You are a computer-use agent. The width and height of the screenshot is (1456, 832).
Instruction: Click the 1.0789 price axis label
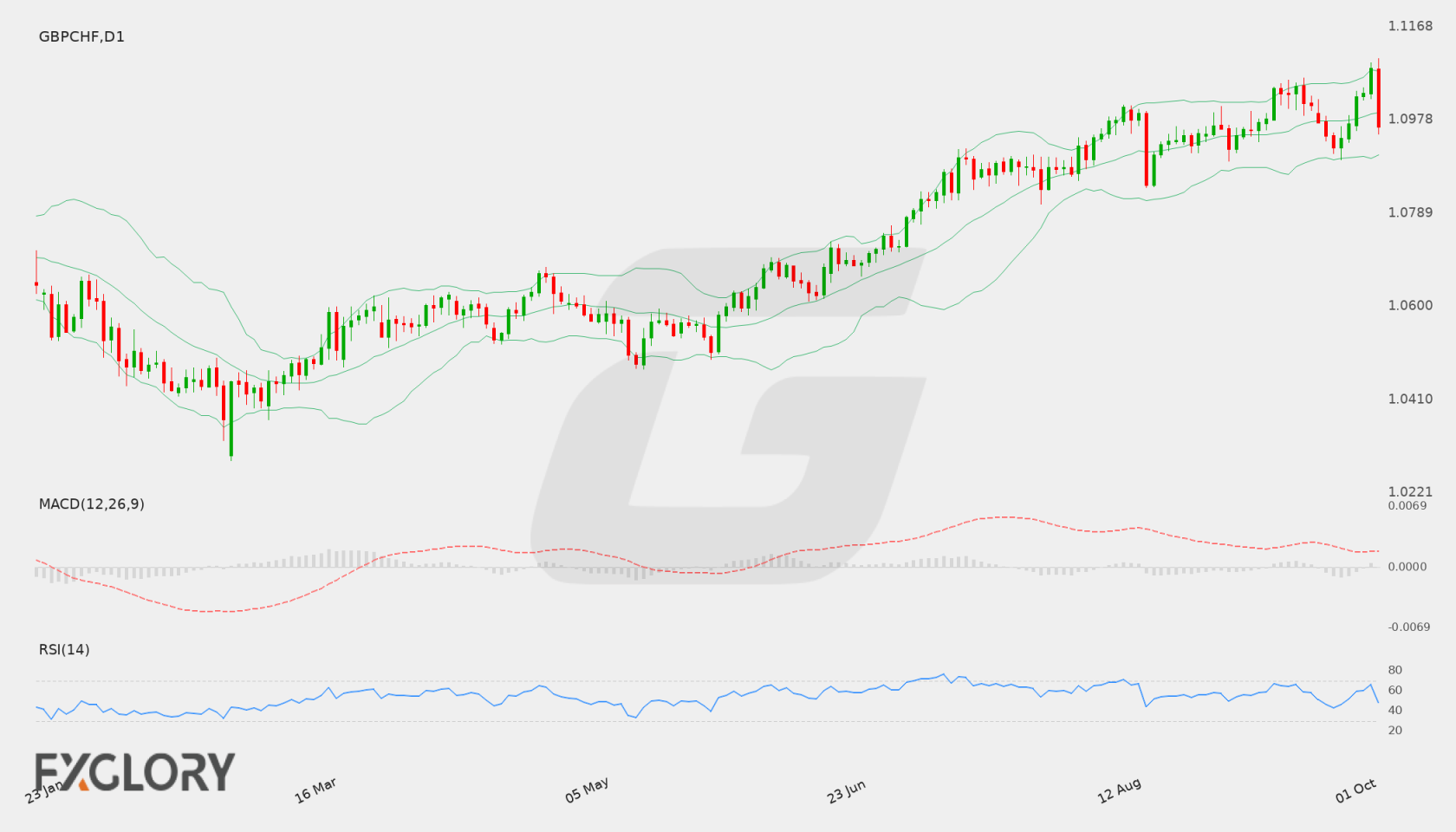coord(1410,212)
